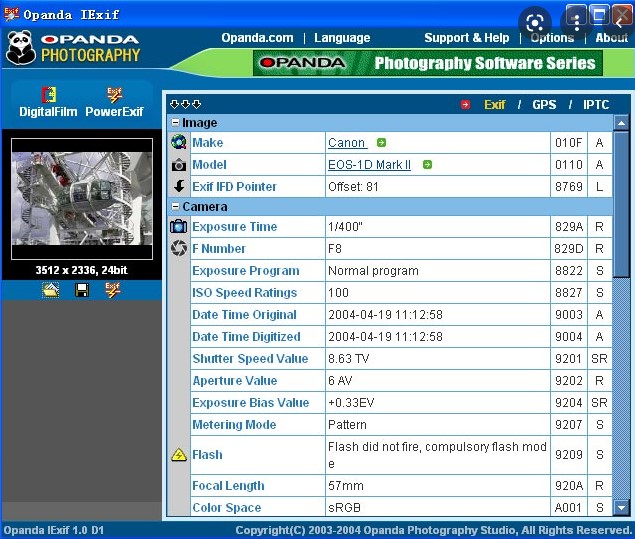The width and height of the screenshot is (635, 539).
Task: Click the Normal program value
Action: (373, 271)
